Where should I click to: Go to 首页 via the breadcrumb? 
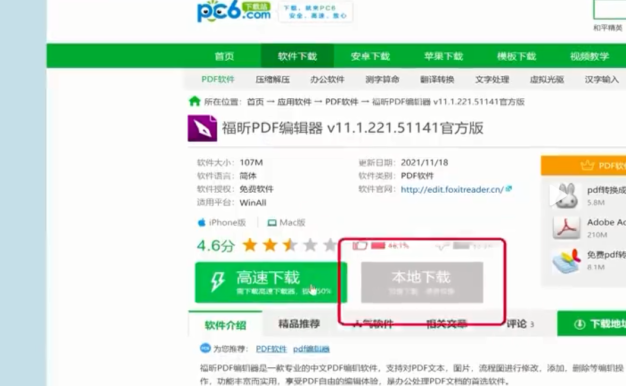pos(255,102)
